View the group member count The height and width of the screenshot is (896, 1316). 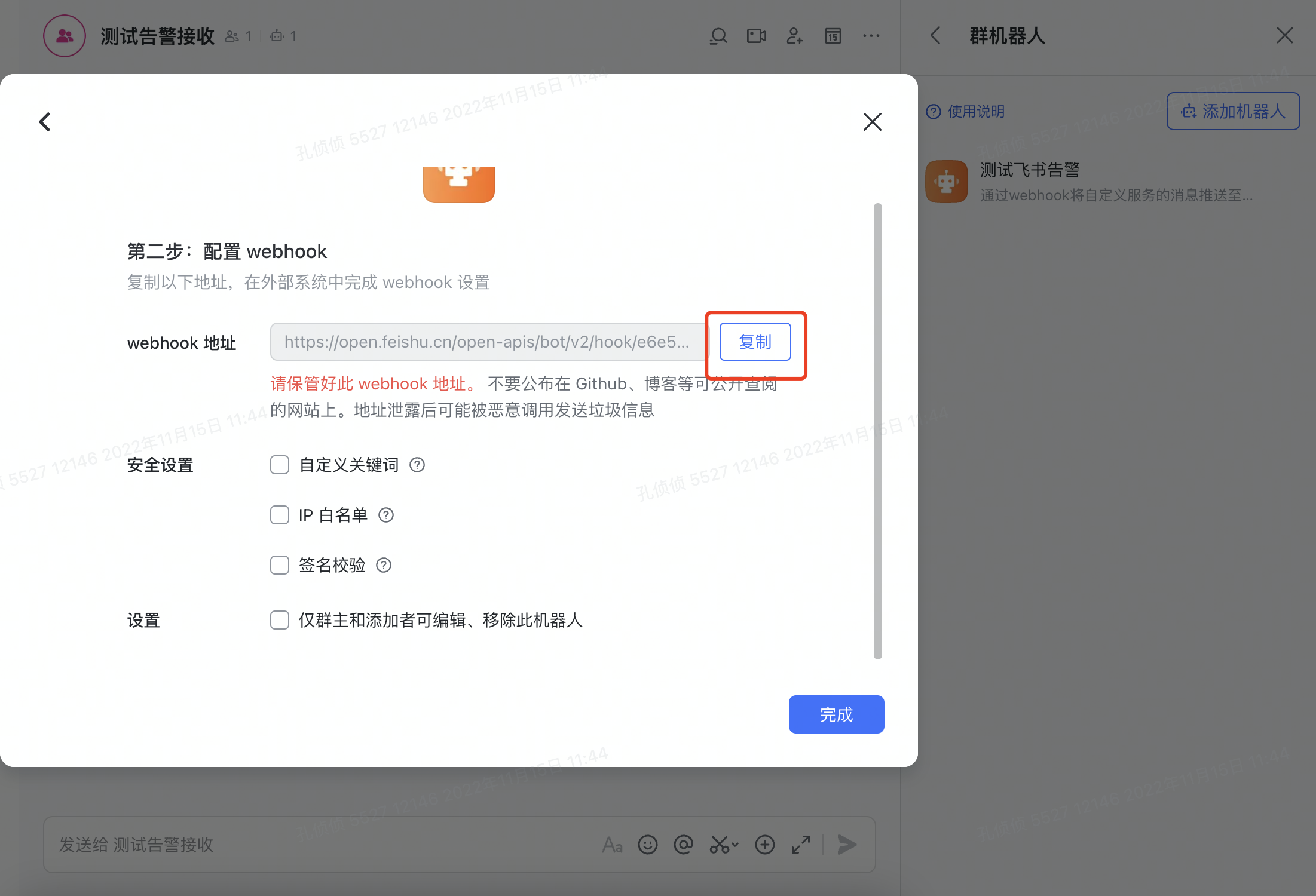[x=238, y=36]
